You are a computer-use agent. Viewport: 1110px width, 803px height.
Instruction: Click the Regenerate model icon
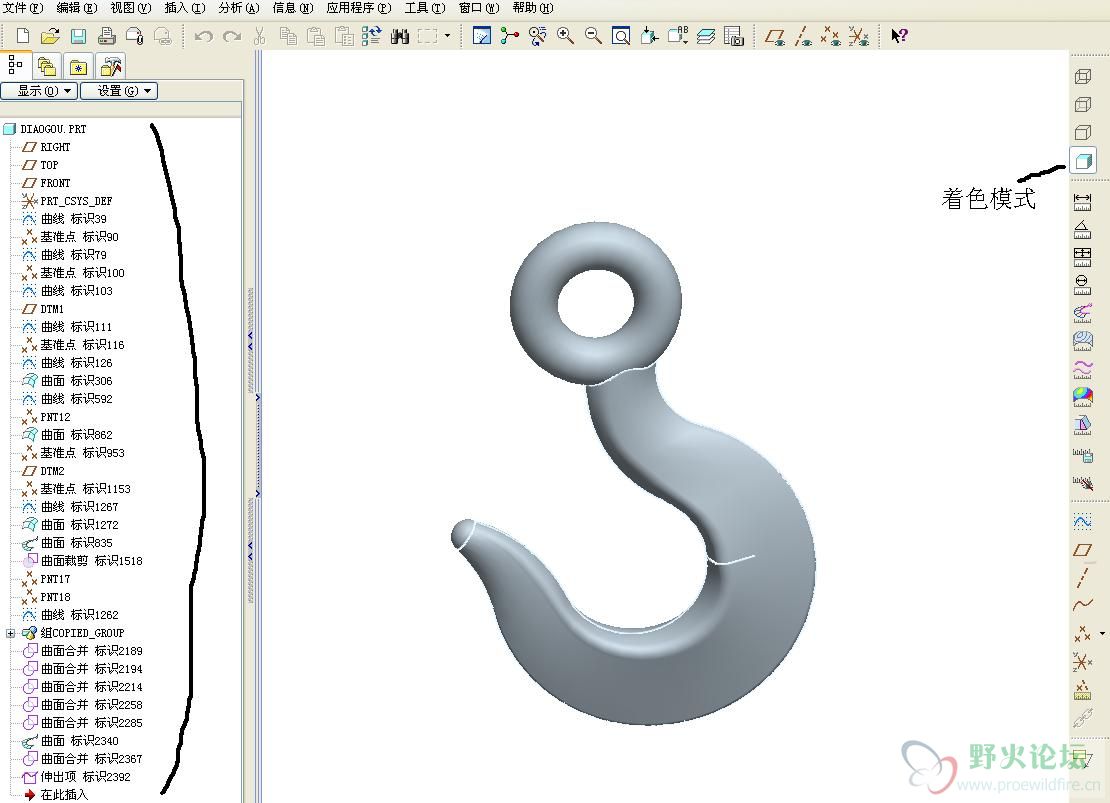coord(372,35)
